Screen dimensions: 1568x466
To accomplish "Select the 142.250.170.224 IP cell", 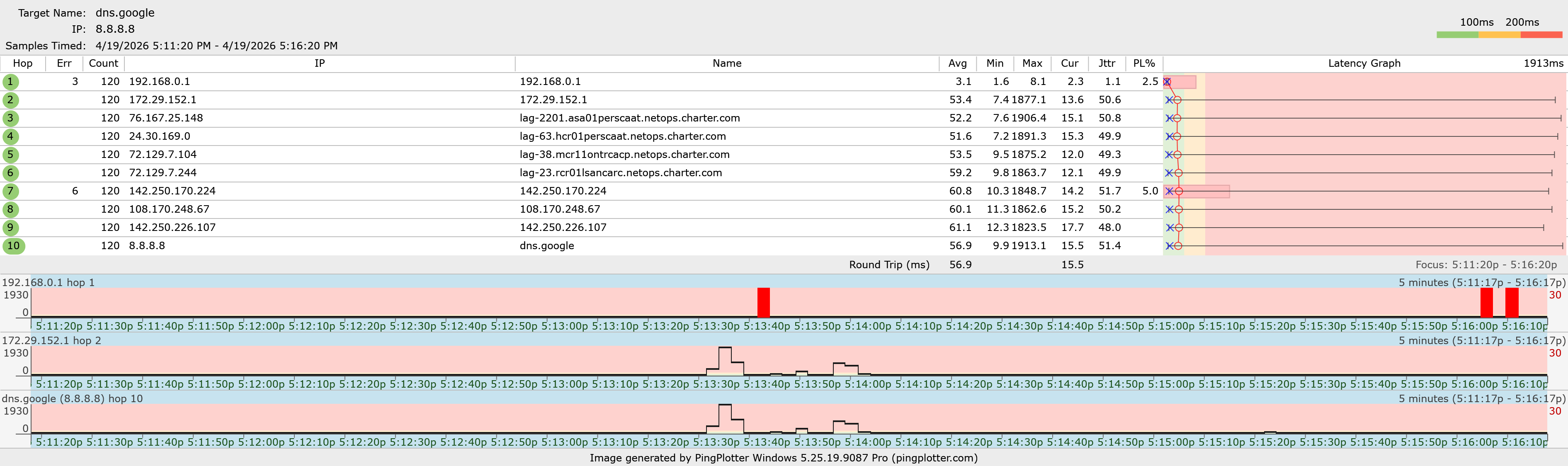I will point(172,191).
